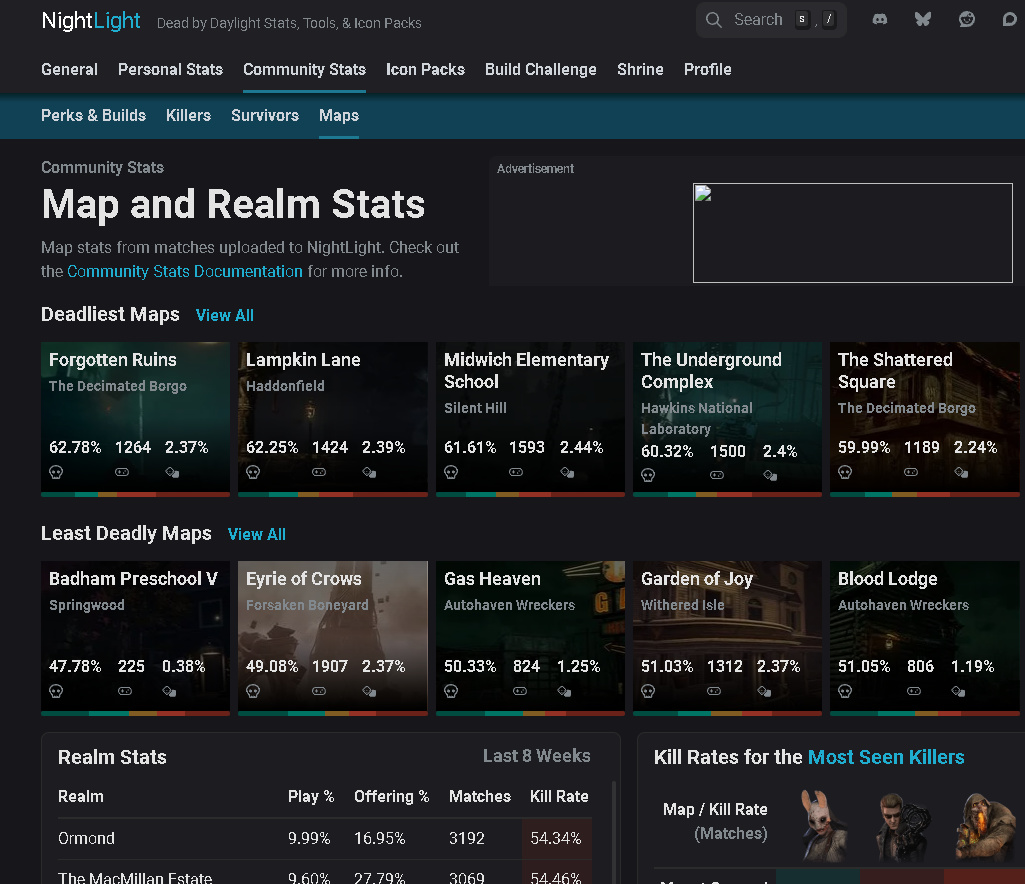Open Community Stats Documentation link
The width and height of the screenshot is (1025, 884).
tap(185, 271)
